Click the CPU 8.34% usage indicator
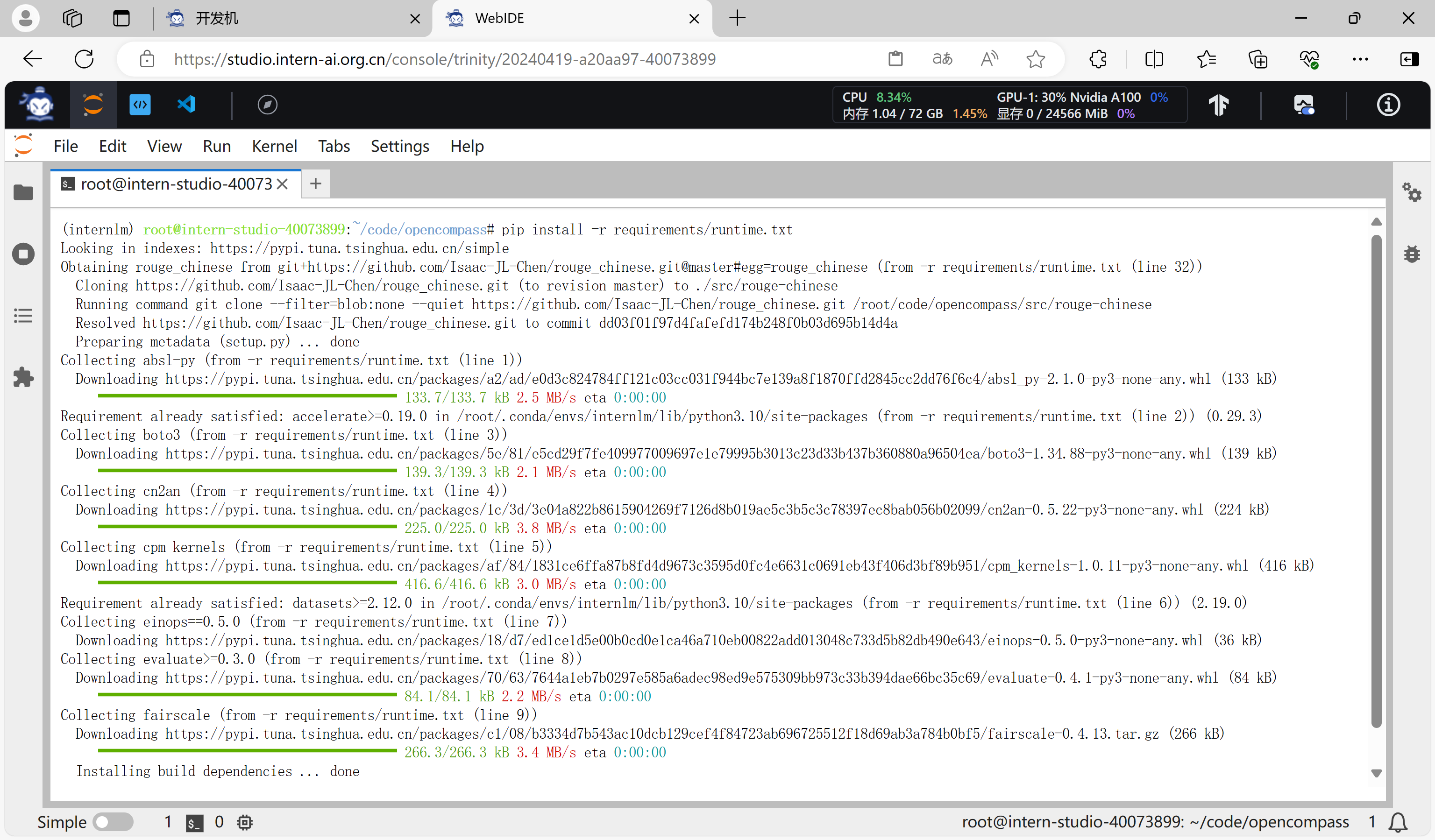This screenshot has width=1435, height=840. (x=877, y=97)
